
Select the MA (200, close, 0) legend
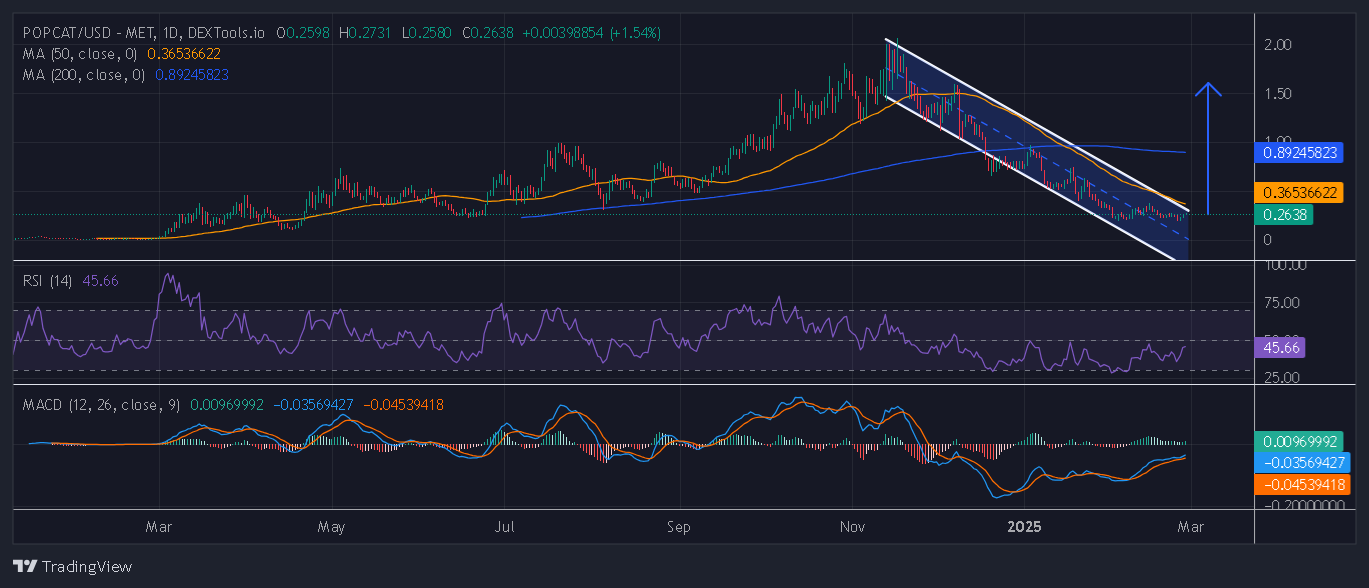pyautogui.click(x=85, y=74)
